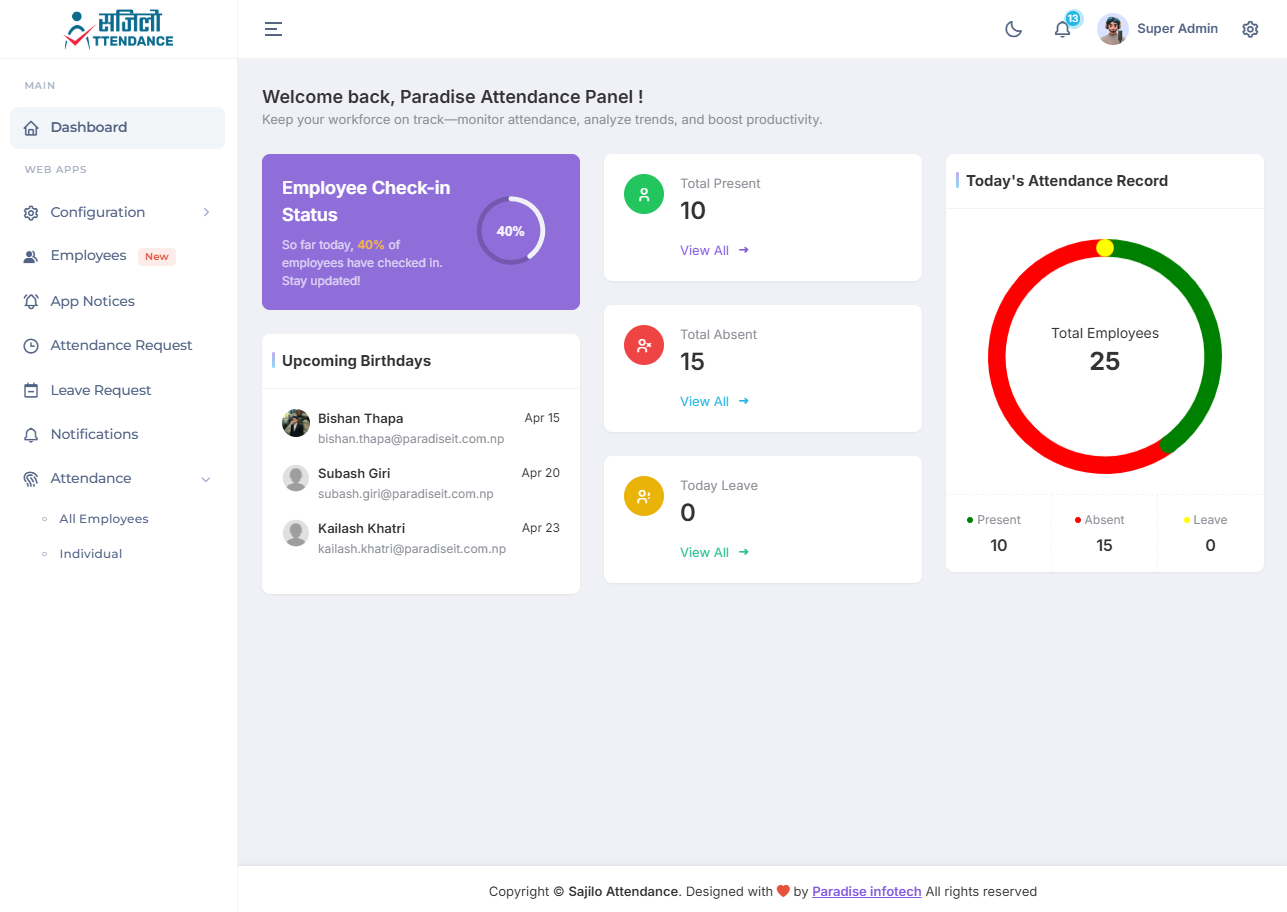Screen dimensions: 1287x912
Task: Go to the Employees menu item
Action: pos(89,256)
